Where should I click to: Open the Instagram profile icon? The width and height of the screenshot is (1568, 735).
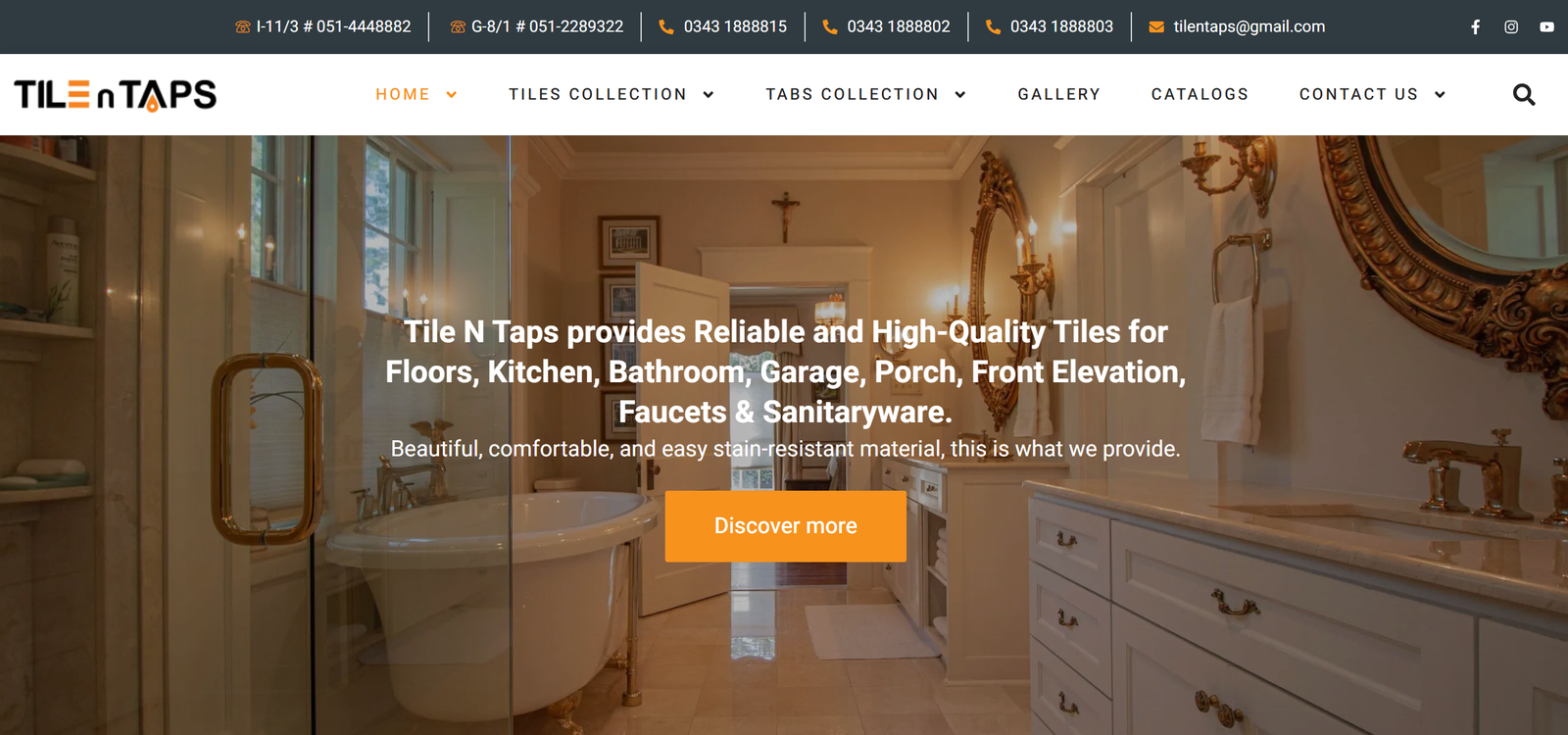(x=1511, y=27)
